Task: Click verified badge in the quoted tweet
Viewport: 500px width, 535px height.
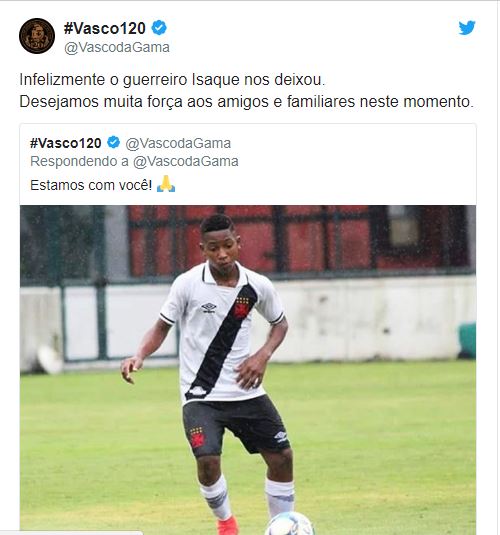Action: [x=114, y=143]
